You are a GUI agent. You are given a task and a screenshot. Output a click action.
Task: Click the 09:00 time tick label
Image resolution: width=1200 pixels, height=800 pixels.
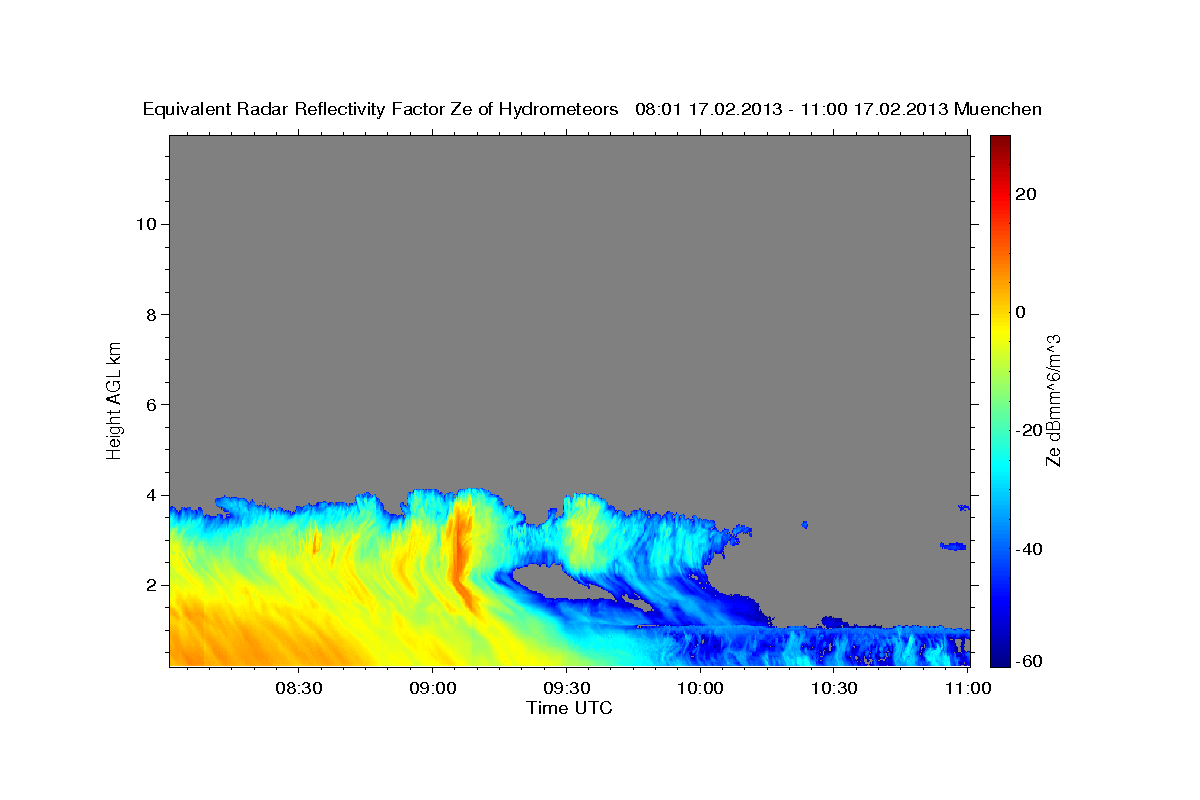pyautogui.click(x=432, y=688)
